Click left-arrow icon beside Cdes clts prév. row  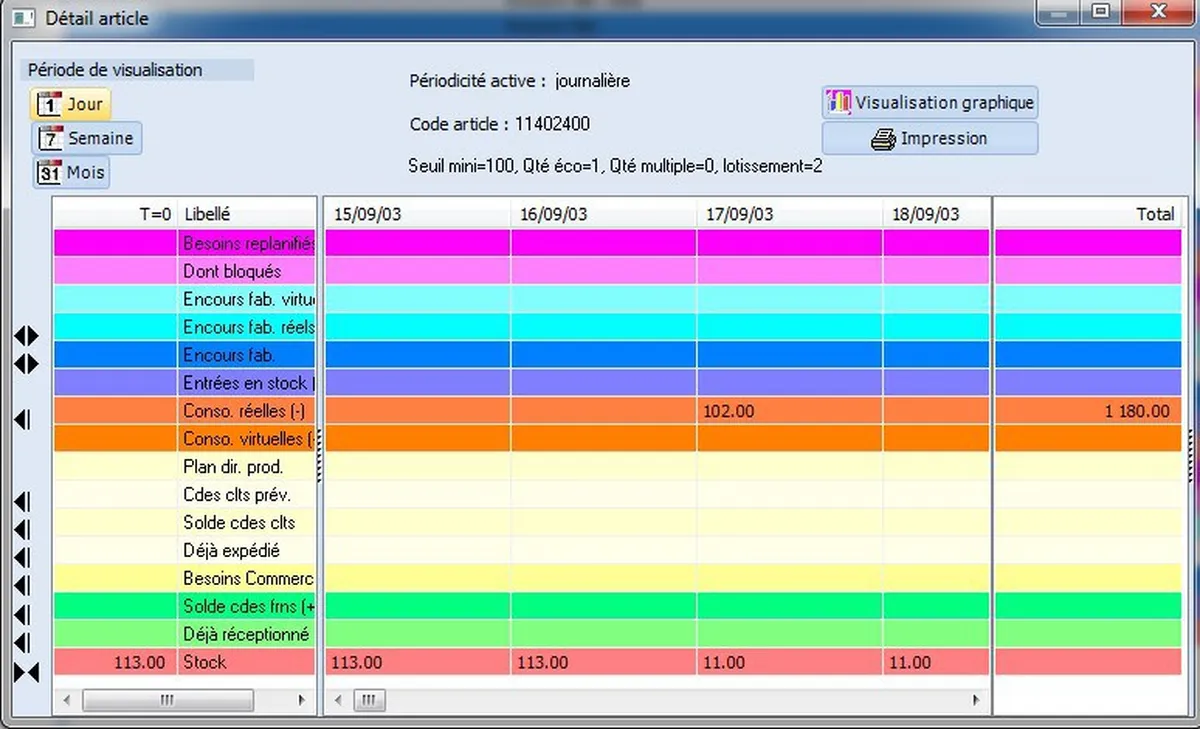point(22,502)
